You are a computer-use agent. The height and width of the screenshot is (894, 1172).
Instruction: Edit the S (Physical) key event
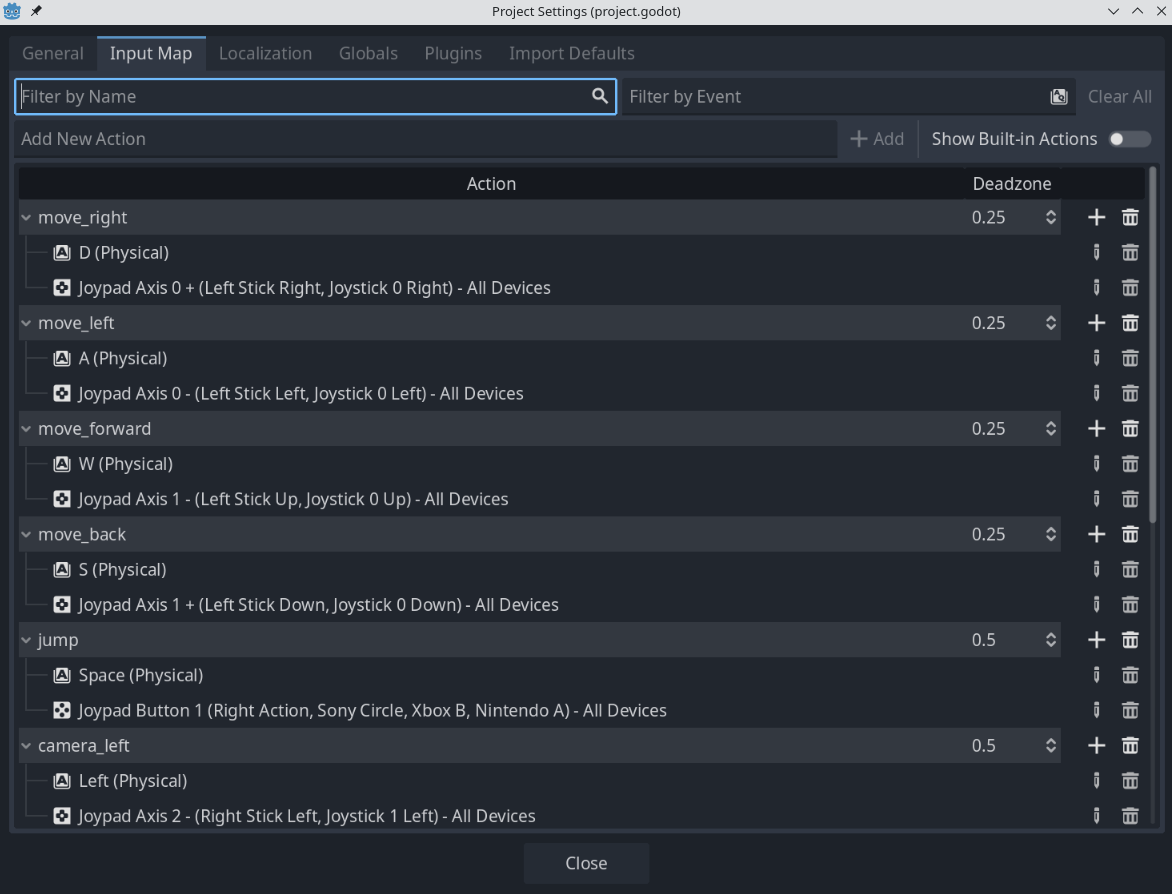point(1096,570)
